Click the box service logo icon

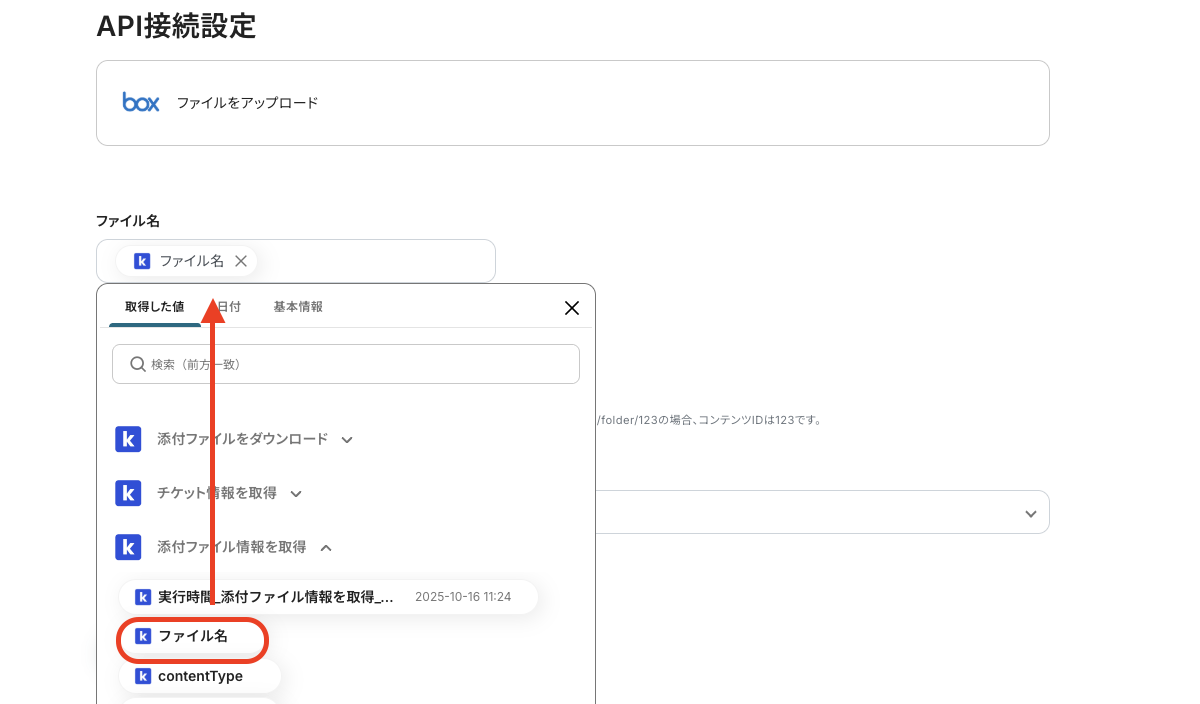point(140,102)
